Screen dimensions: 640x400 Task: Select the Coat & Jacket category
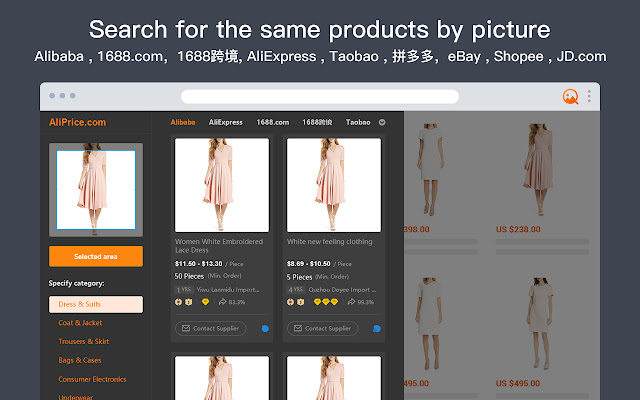[x=80, y=323]
